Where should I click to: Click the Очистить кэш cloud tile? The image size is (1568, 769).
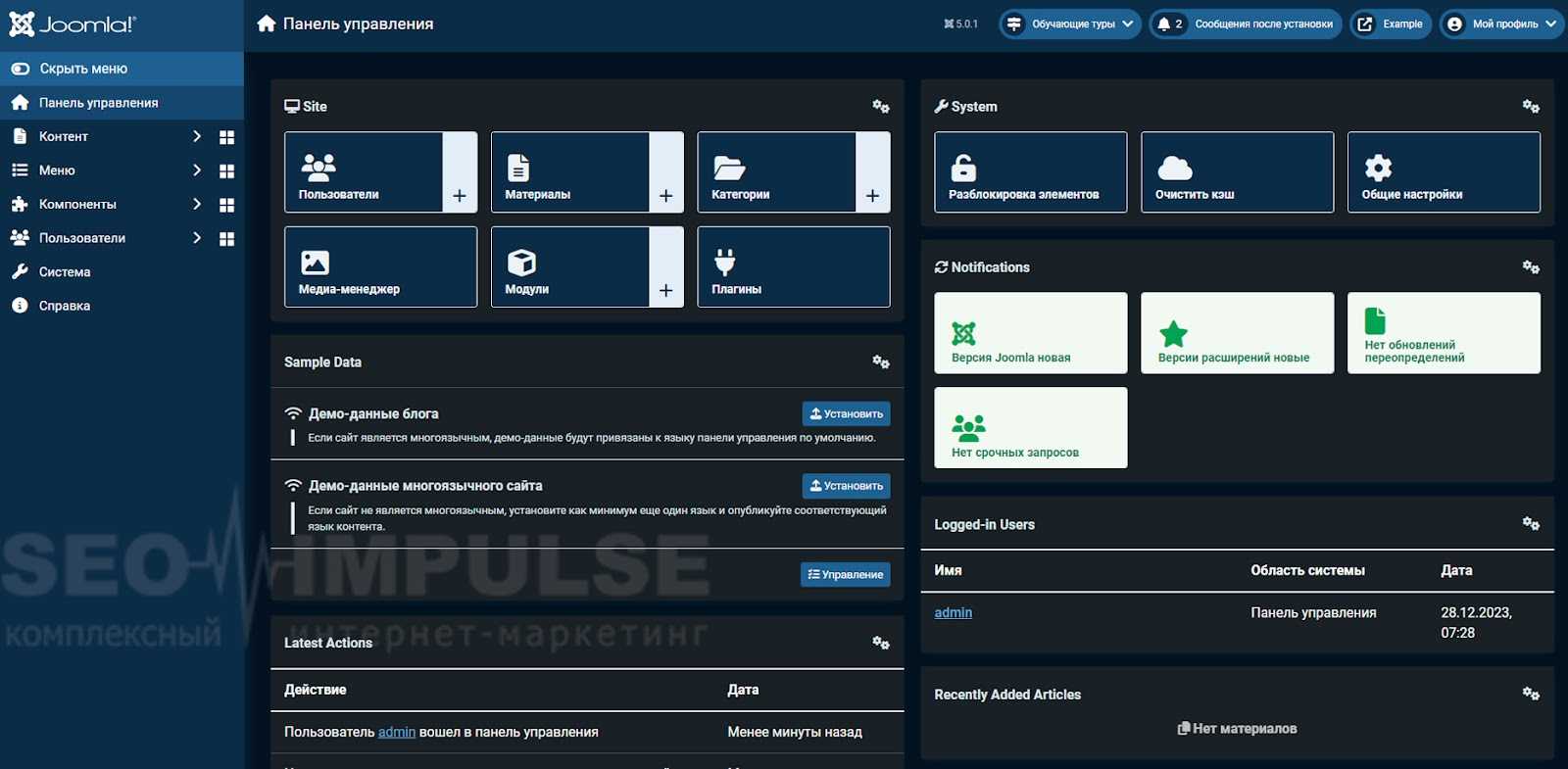1237,172
